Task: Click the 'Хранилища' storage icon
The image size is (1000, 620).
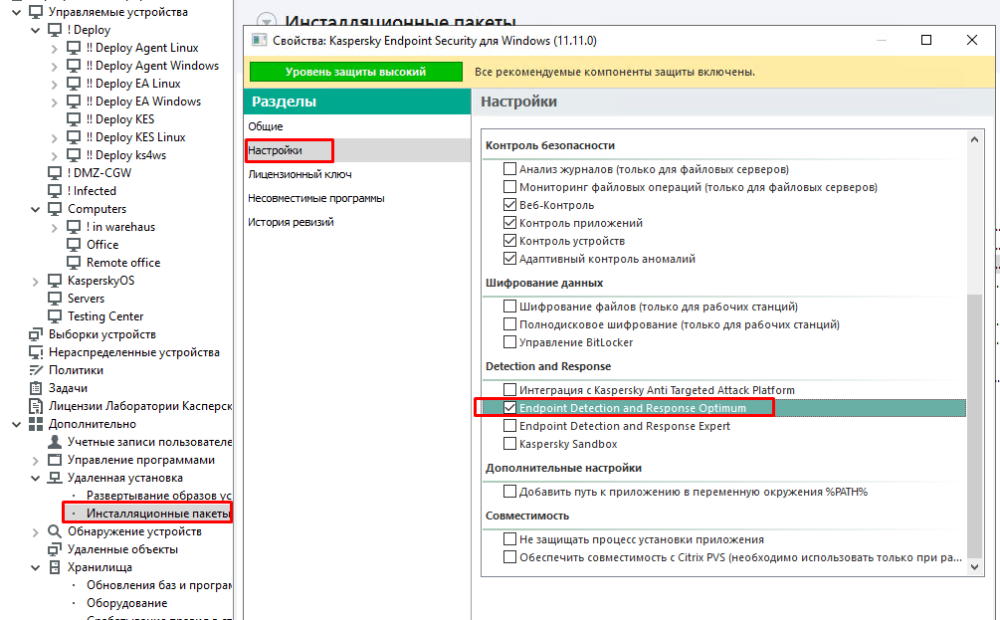Action: click(55, 567)
